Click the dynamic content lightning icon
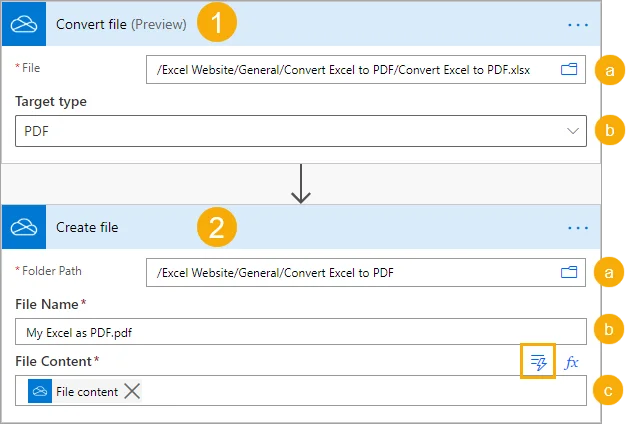 (538, 362)
